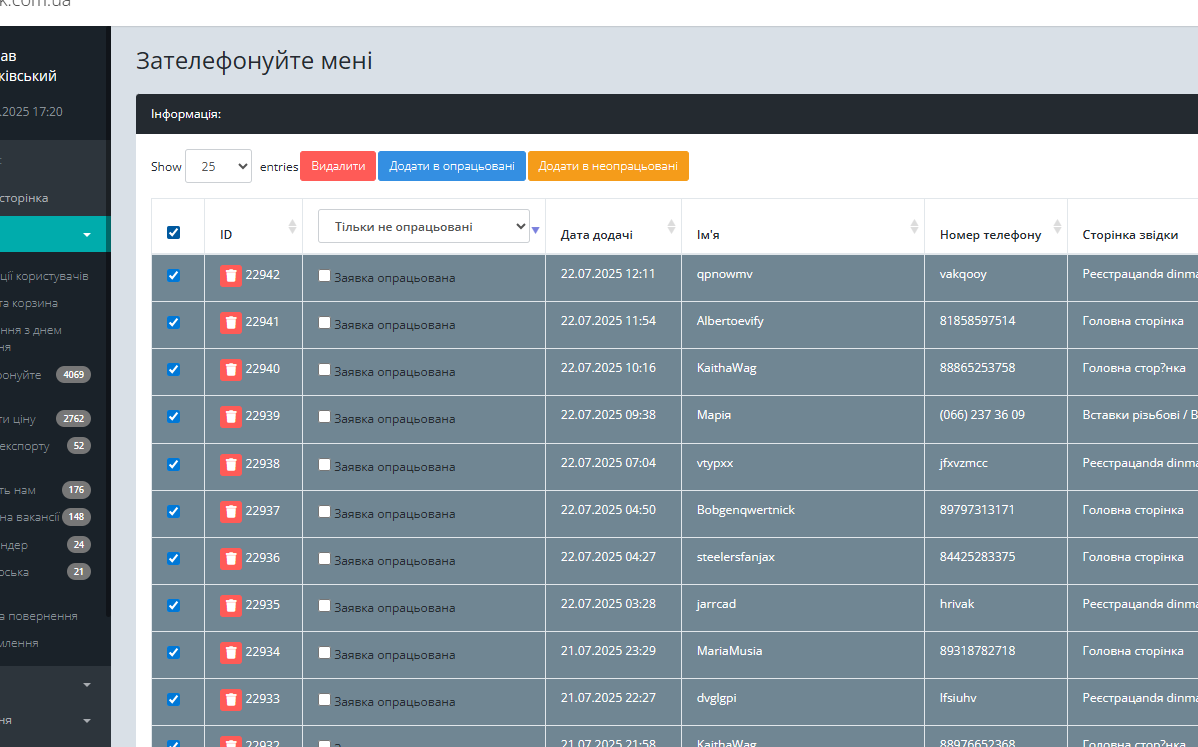The width and height of the screenshot is (1198, 747).
Task: Open Тільки не опрацьовані filter dropdown
Action: [424, 226]
